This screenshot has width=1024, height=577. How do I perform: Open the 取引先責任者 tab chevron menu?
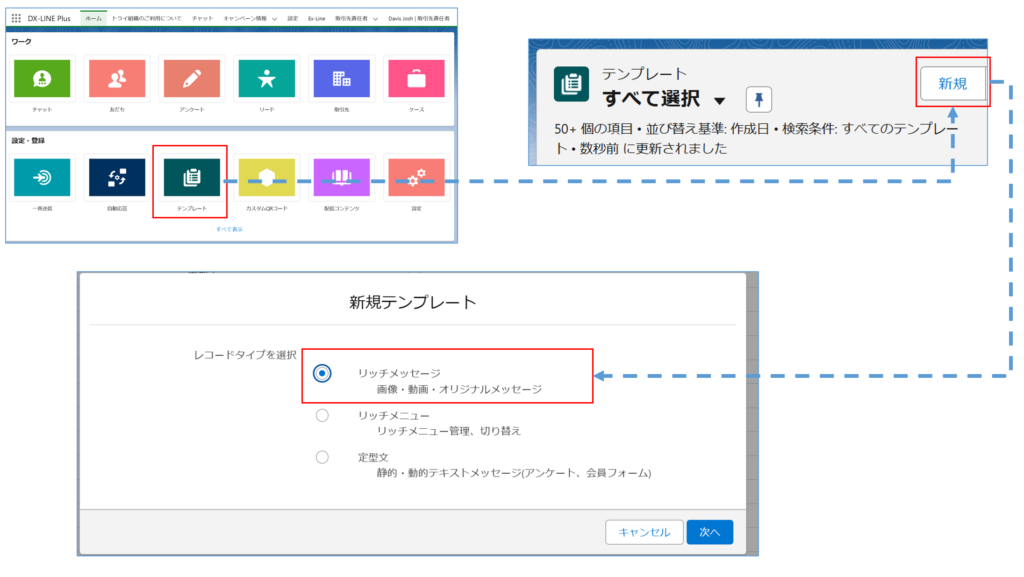click(x=375, y=18)
